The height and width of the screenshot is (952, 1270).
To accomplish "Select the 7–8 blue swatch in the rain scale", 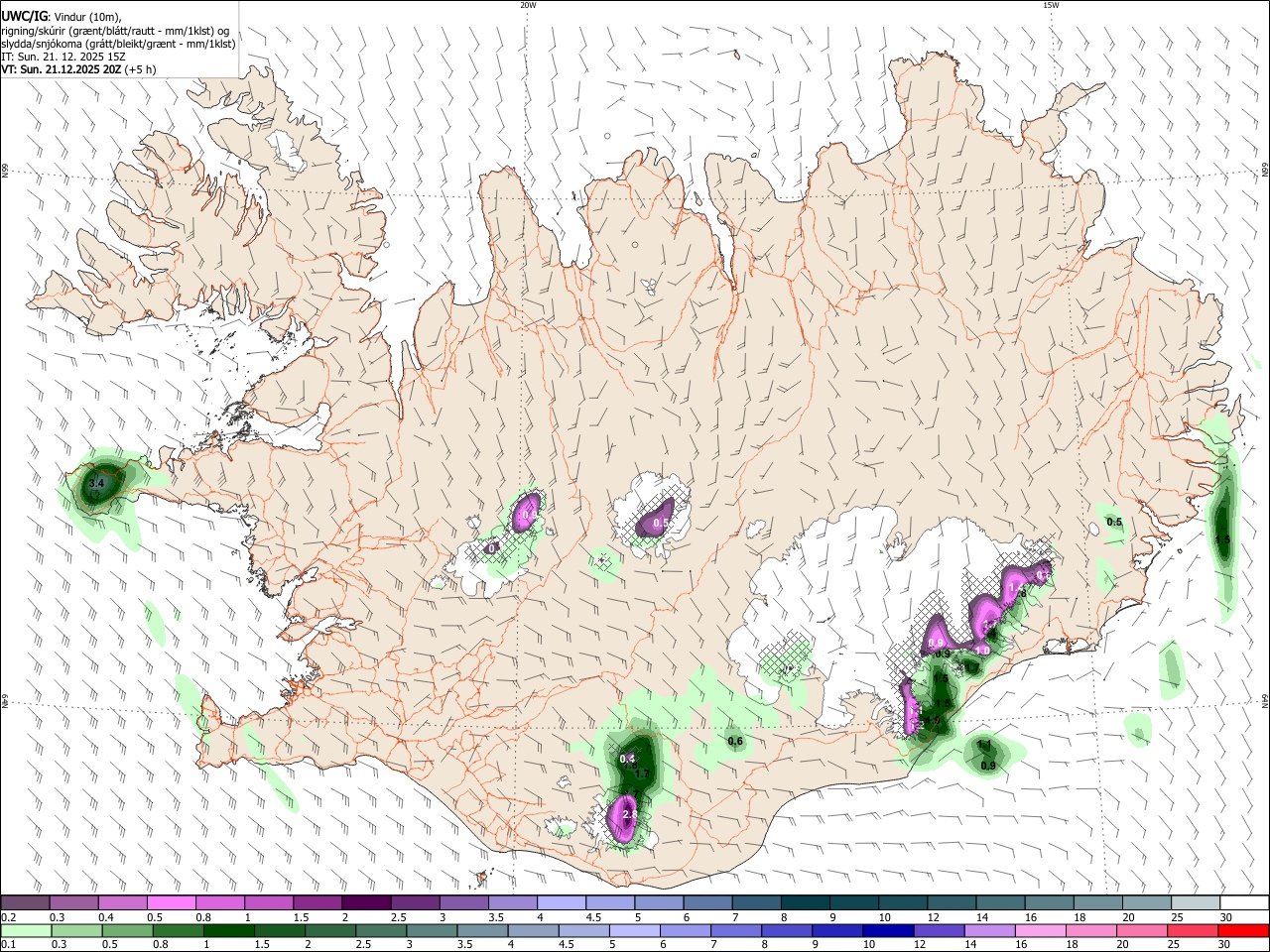I will click(737, 930).
